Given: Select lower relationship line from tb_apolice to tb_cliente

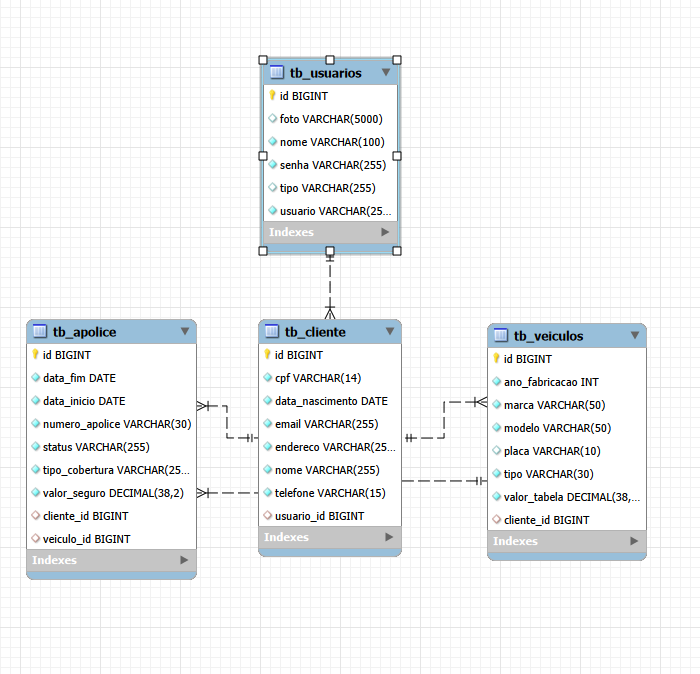Looking at the screenshot, I should pos(228,493).
